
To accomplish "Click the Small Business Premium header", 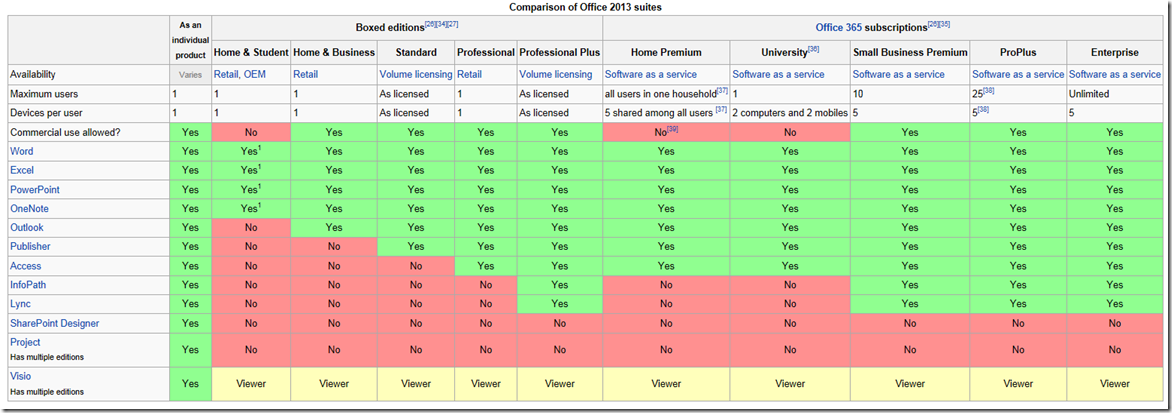I will (910, 52).
